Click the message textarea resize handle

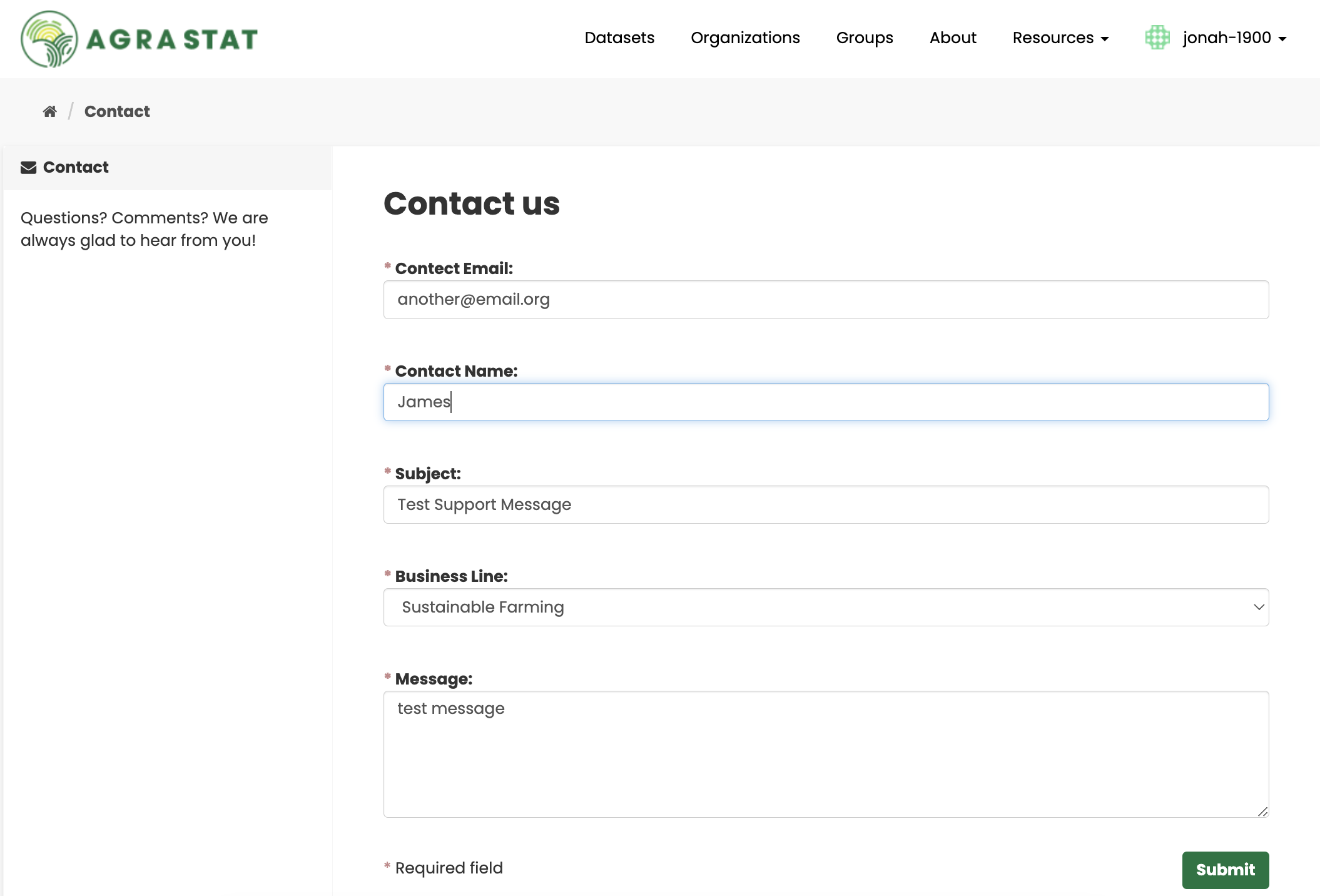pos(1262,811)
